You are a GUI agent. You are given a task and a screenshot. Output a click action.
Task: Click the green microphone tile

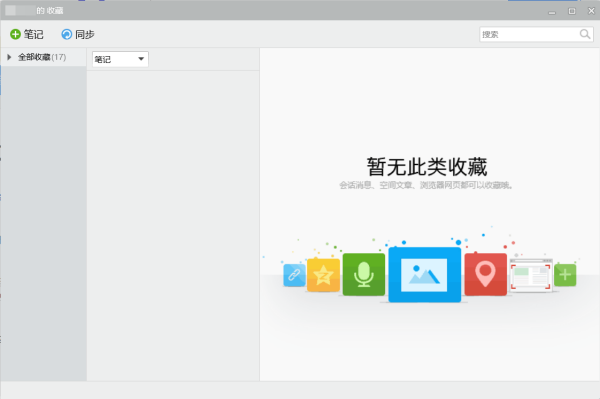(364, 274)
